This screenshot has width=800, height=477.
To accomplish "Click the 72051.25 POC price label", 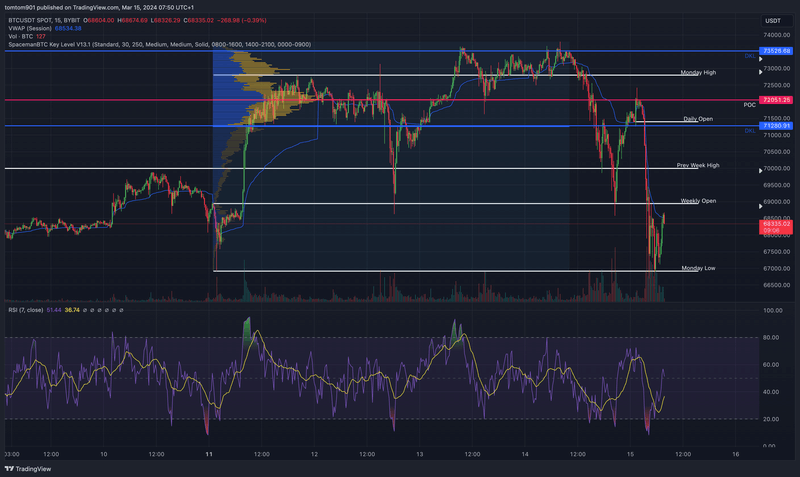I will pos(776,100).
